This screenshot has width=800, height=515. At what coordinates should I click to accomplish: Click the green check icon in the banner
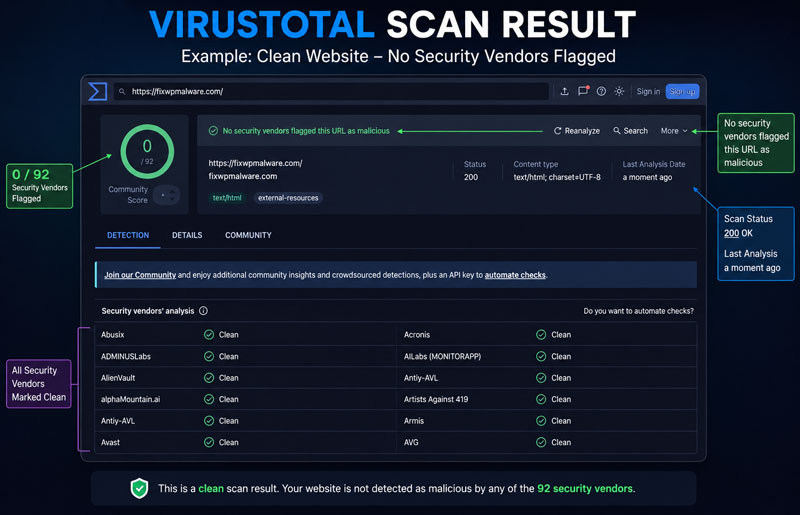213,131
